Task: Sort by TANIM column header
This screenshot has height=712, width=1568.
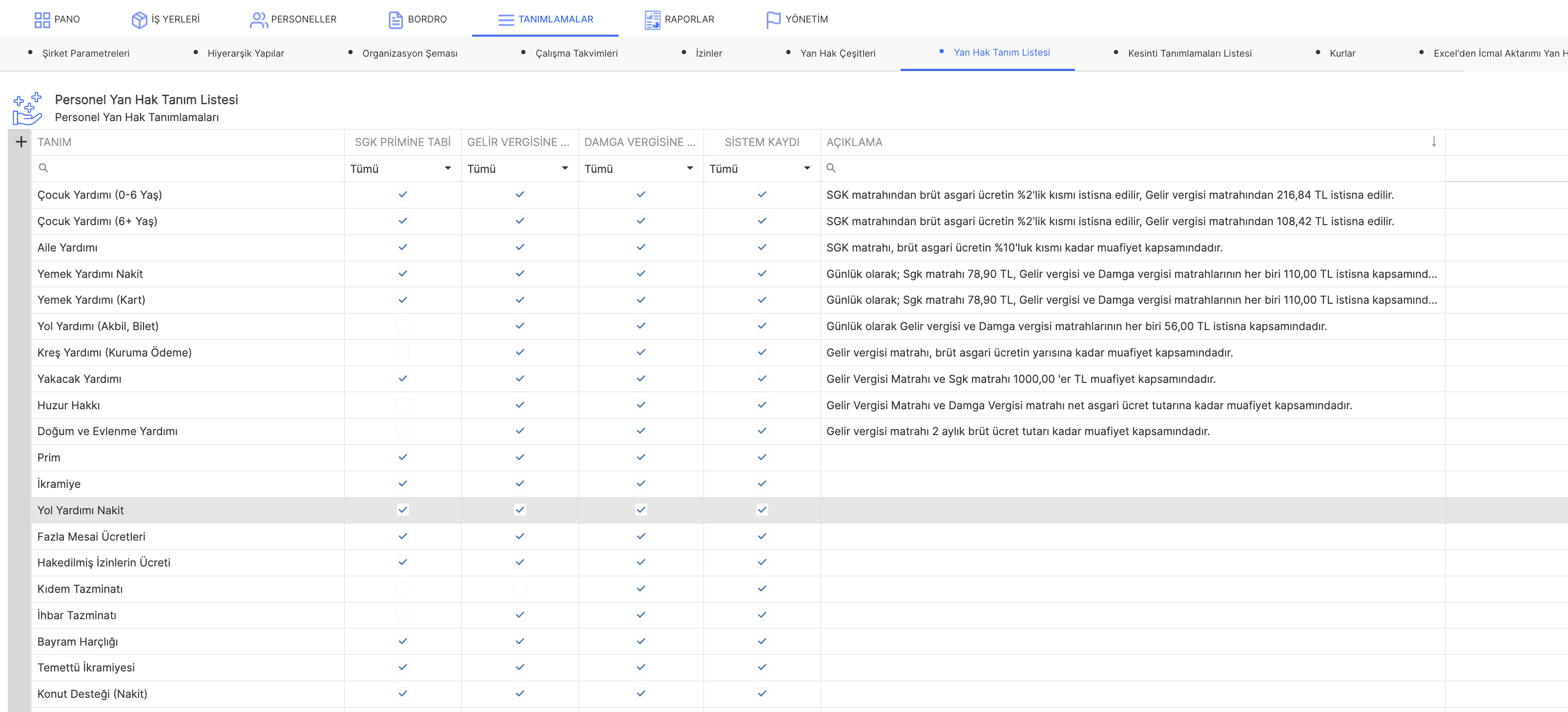Action: tap(187, 142)
